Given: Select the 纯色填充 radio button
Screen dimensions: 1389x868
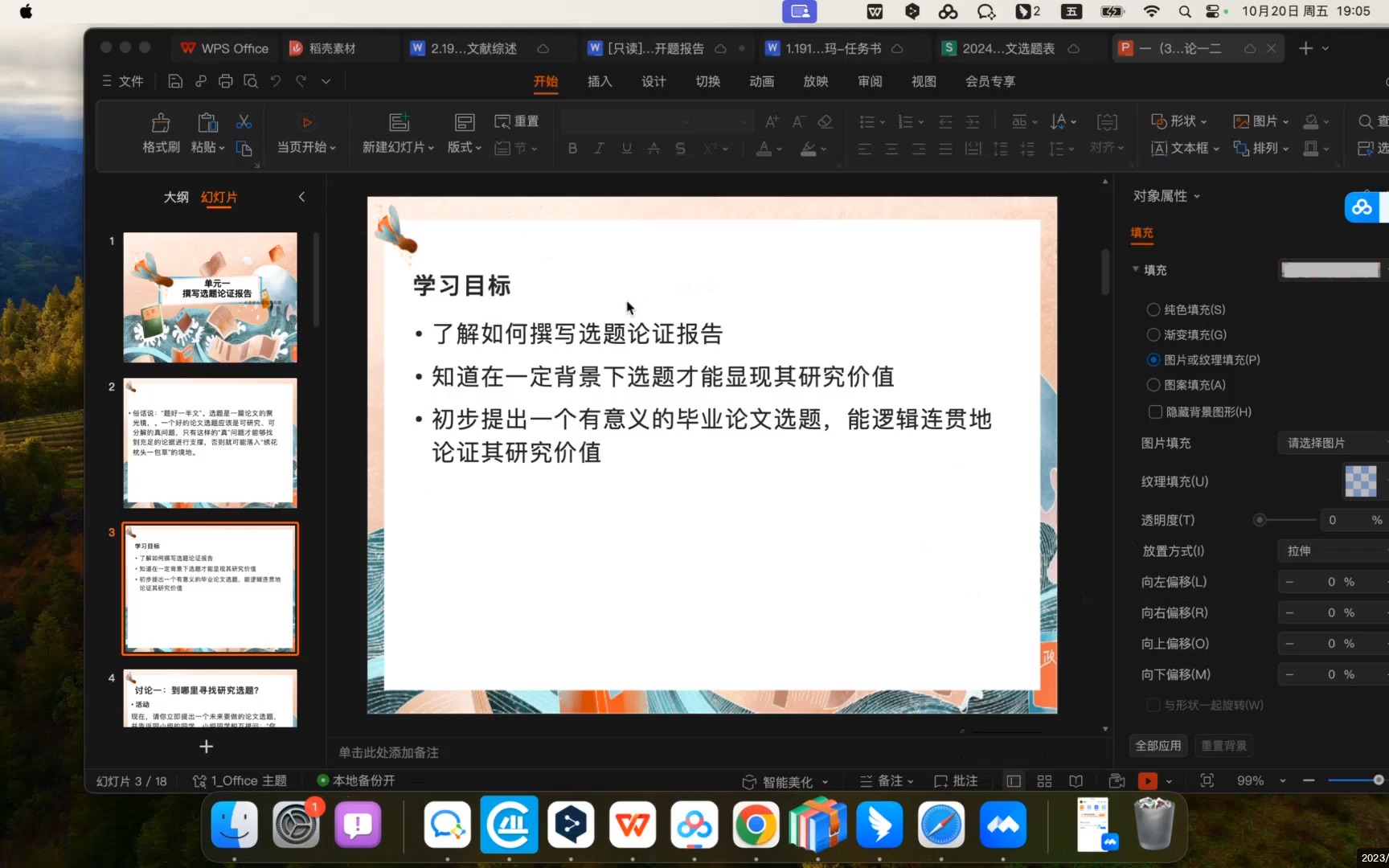Looking at the screenshot, I should pyautogui.click(x=1153, y=309).
